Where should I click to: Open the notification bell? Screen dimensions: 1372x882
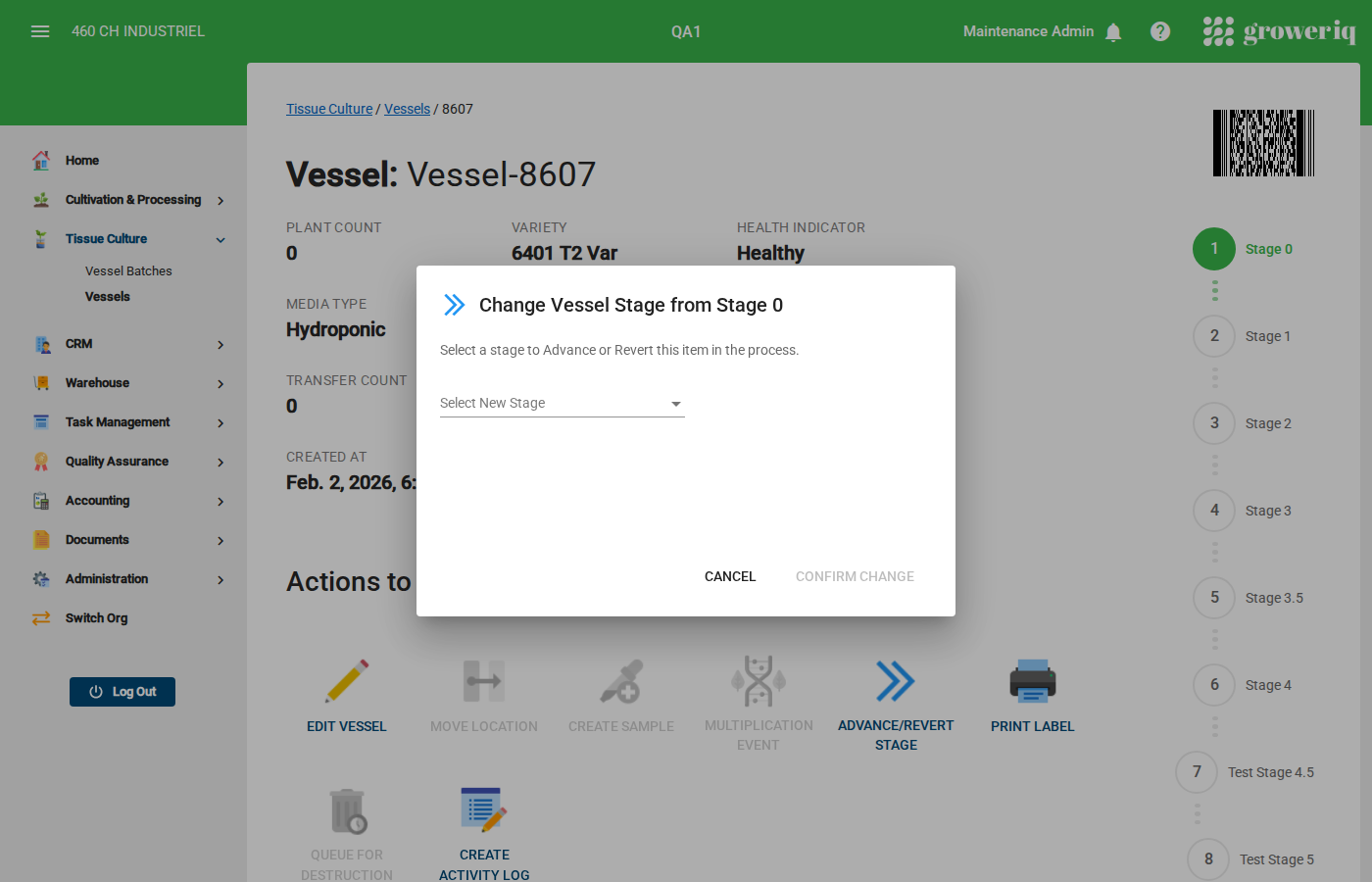1113,31
